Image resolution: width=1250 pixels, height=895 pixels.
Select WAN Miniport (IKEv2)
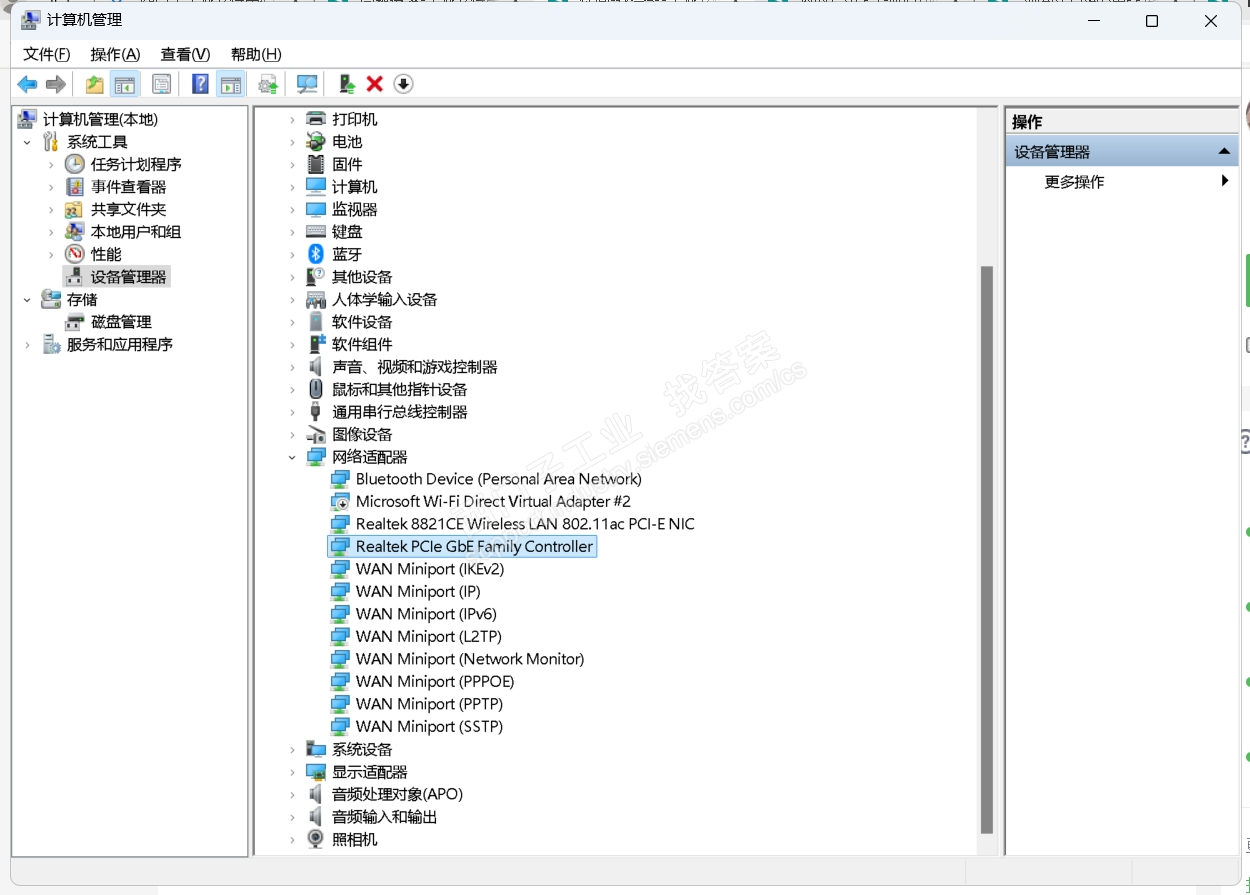(430, 569)
